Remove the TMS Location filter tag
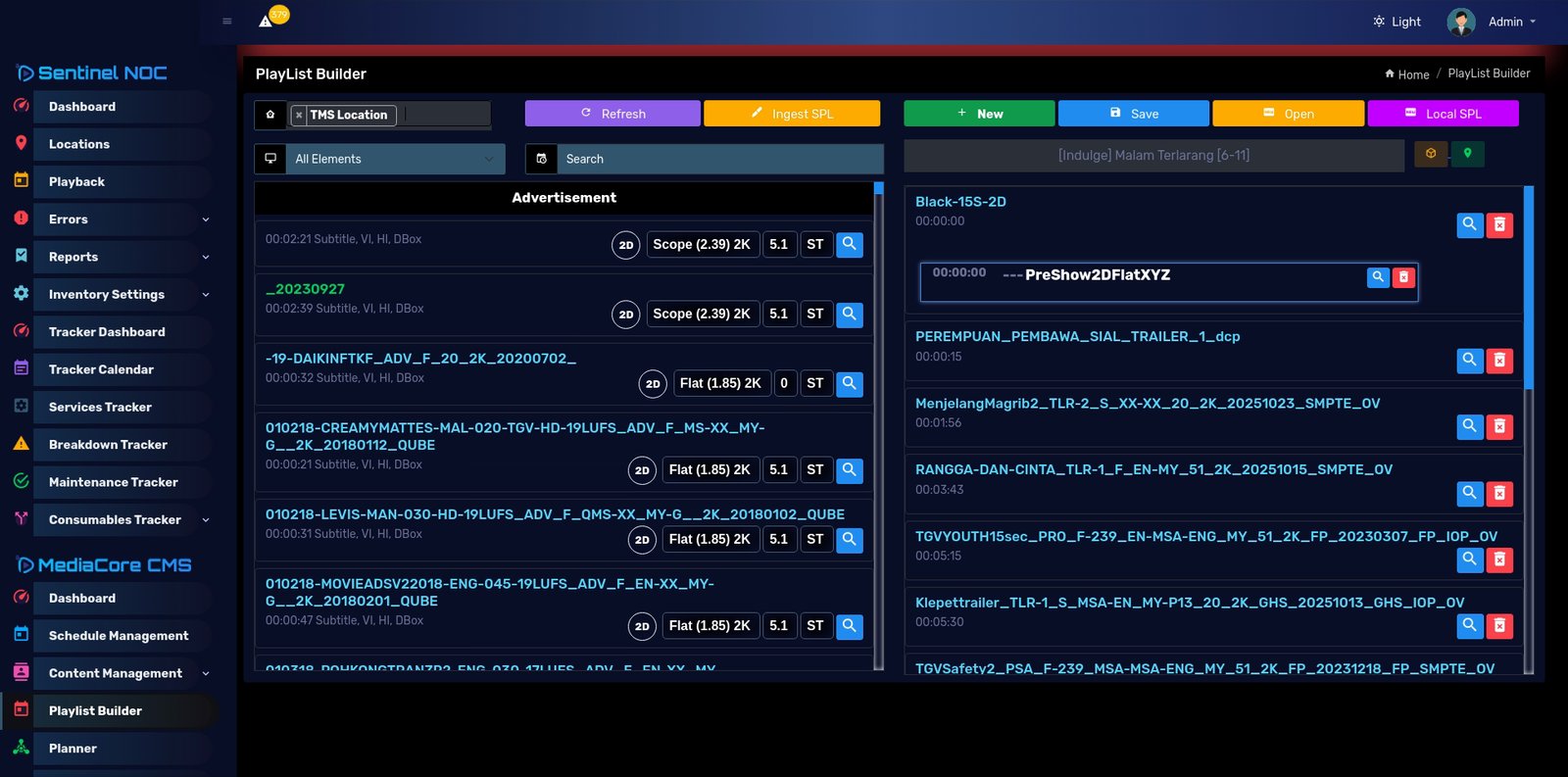Screen dimensions: 1568x777 point(299,116)
